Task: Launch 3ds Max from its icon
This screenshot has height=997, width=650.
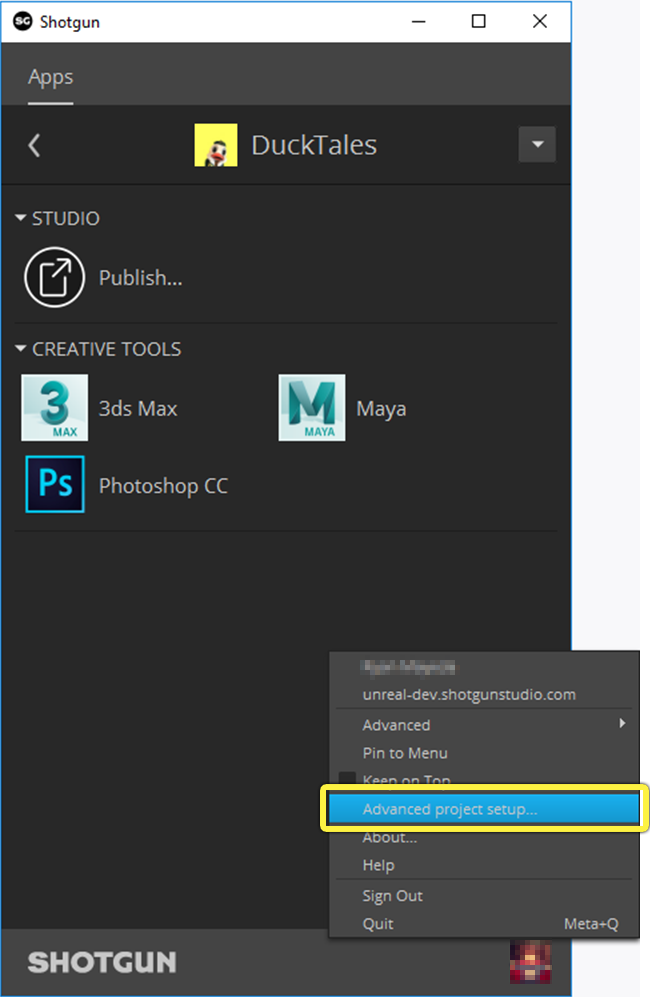Action: coord(55,408)
